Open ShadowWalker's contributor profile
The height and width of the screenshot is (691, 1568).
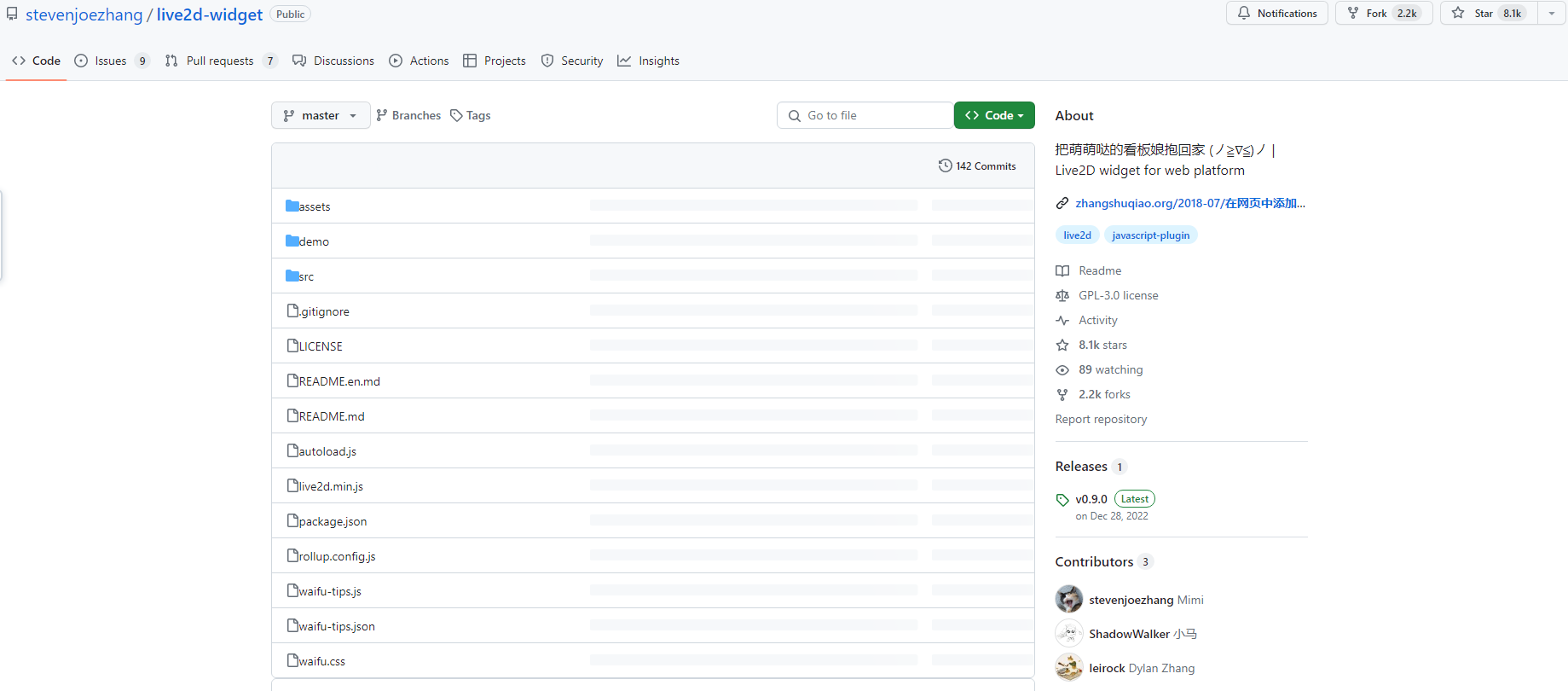[x=1129, y=634]
